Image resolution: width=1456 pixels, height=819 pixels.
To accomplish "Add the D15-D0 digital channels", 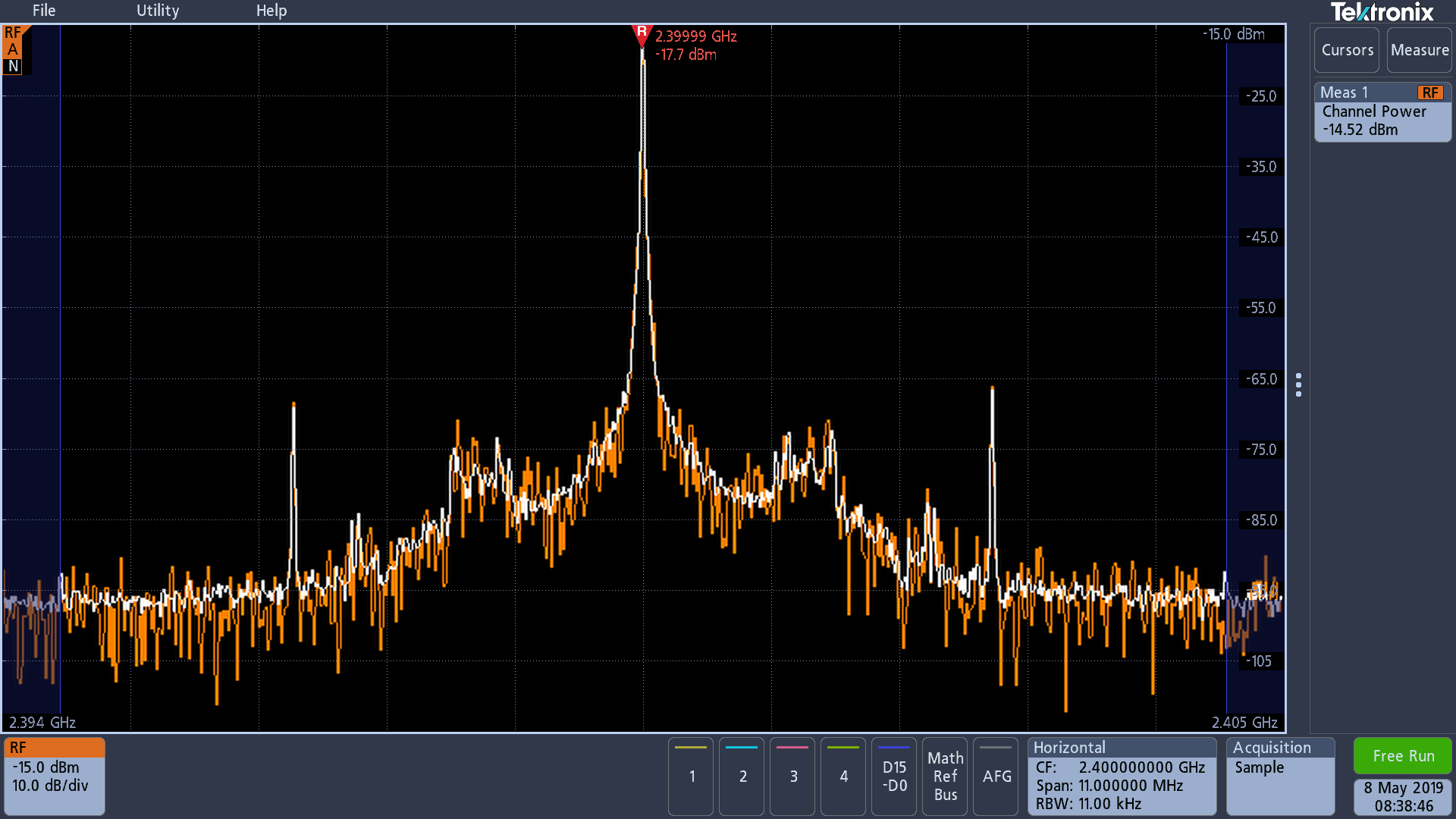I will coord(894,776).
